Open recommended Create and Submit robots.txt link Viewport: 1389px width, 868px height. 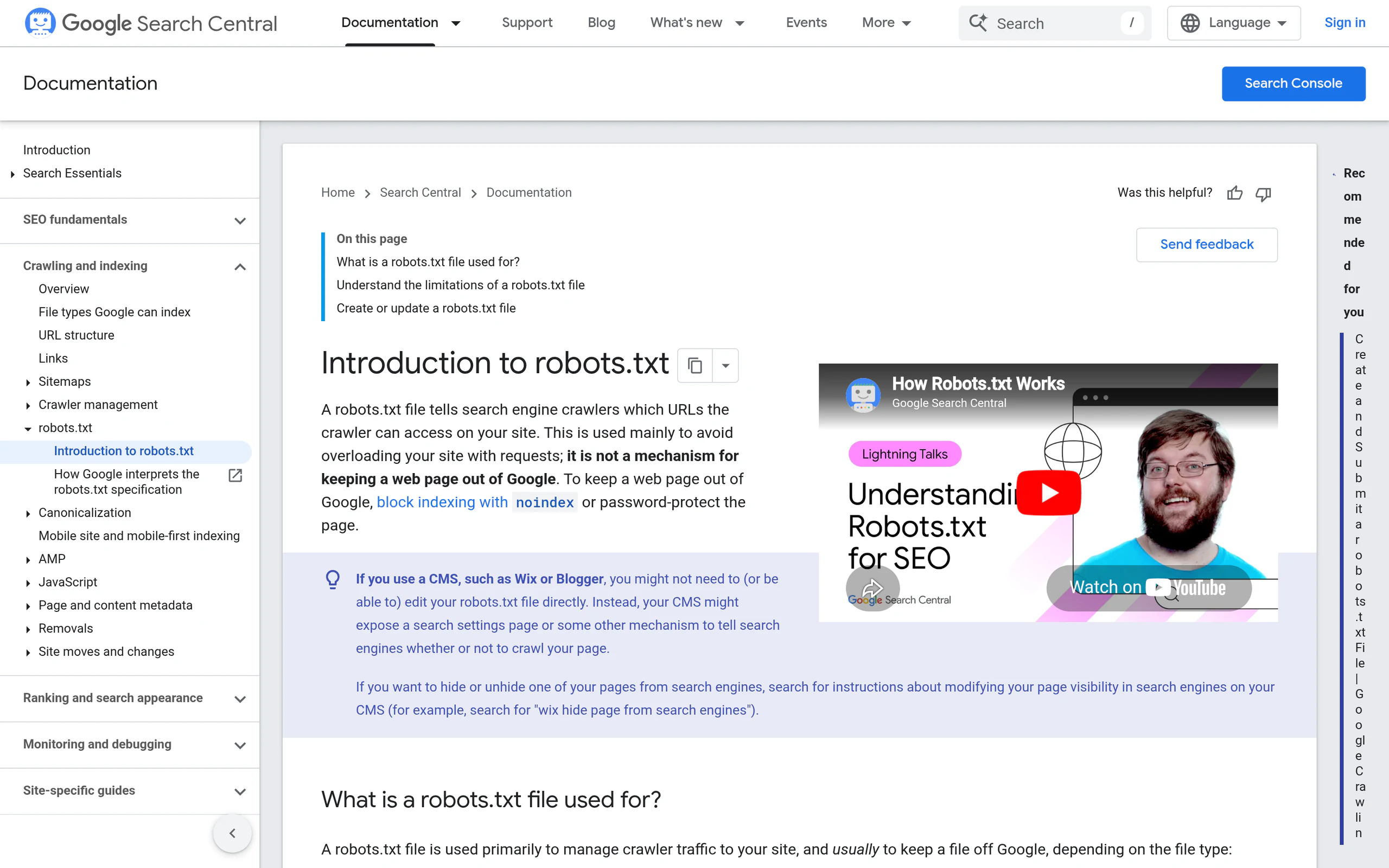(1359, 585)
